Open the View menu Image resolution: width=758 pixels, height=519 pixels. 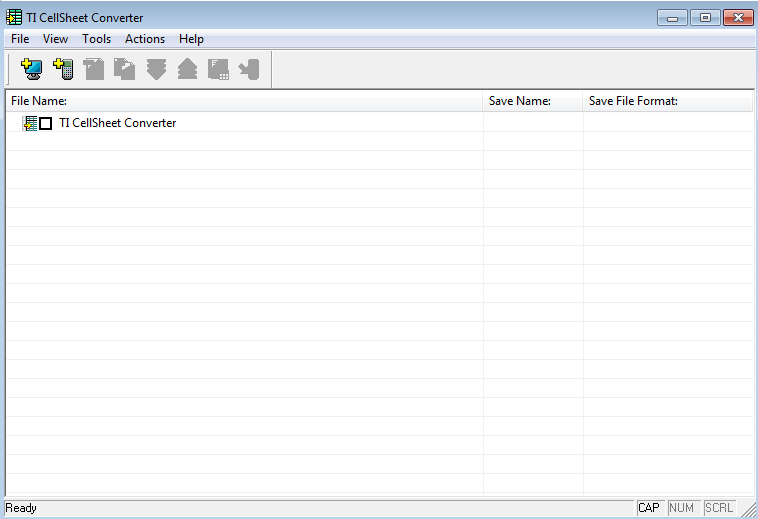pyautogui.click(x=55, y=39)
